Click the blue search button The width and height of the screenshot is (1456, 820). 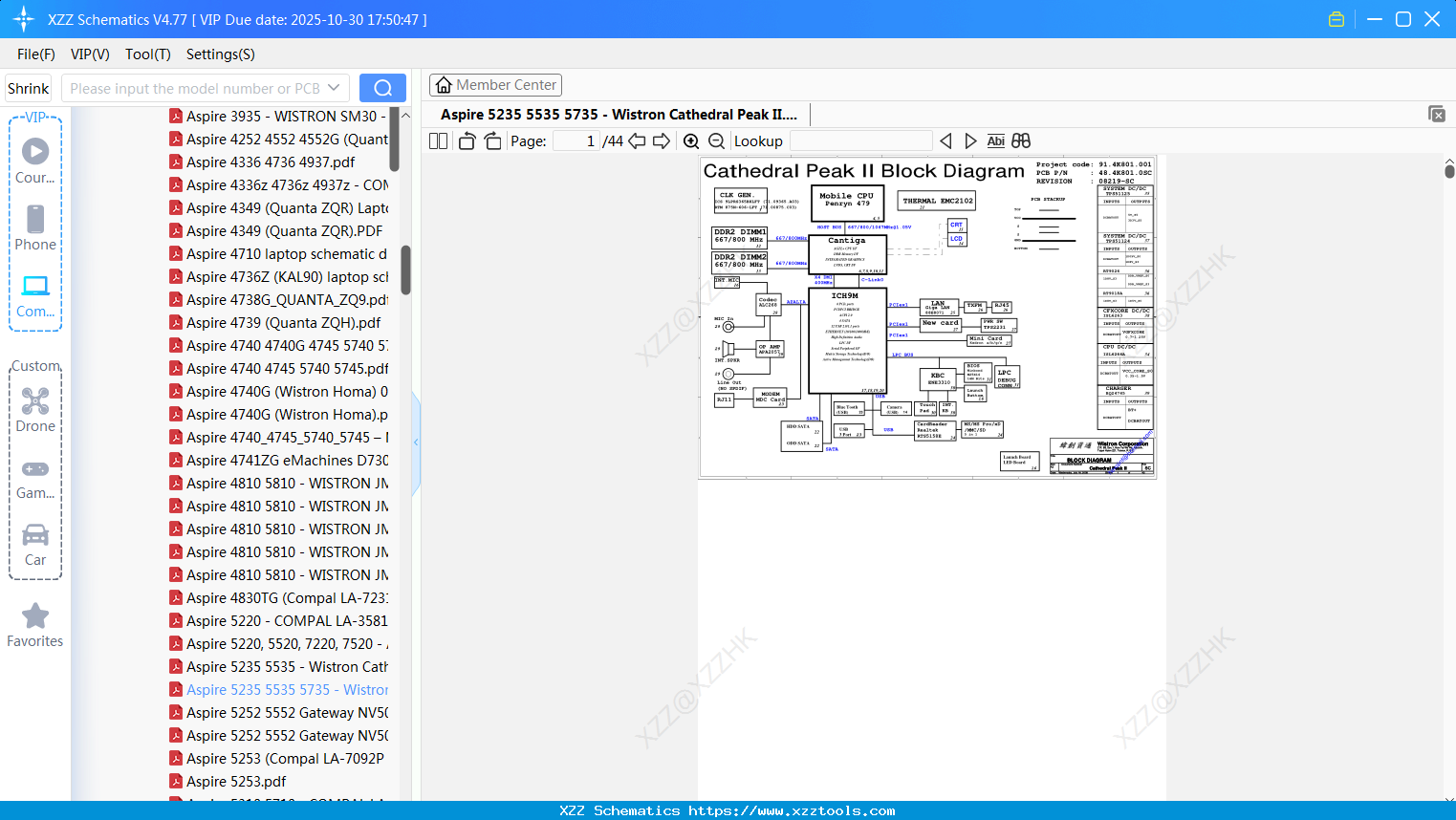pos(382,88)
